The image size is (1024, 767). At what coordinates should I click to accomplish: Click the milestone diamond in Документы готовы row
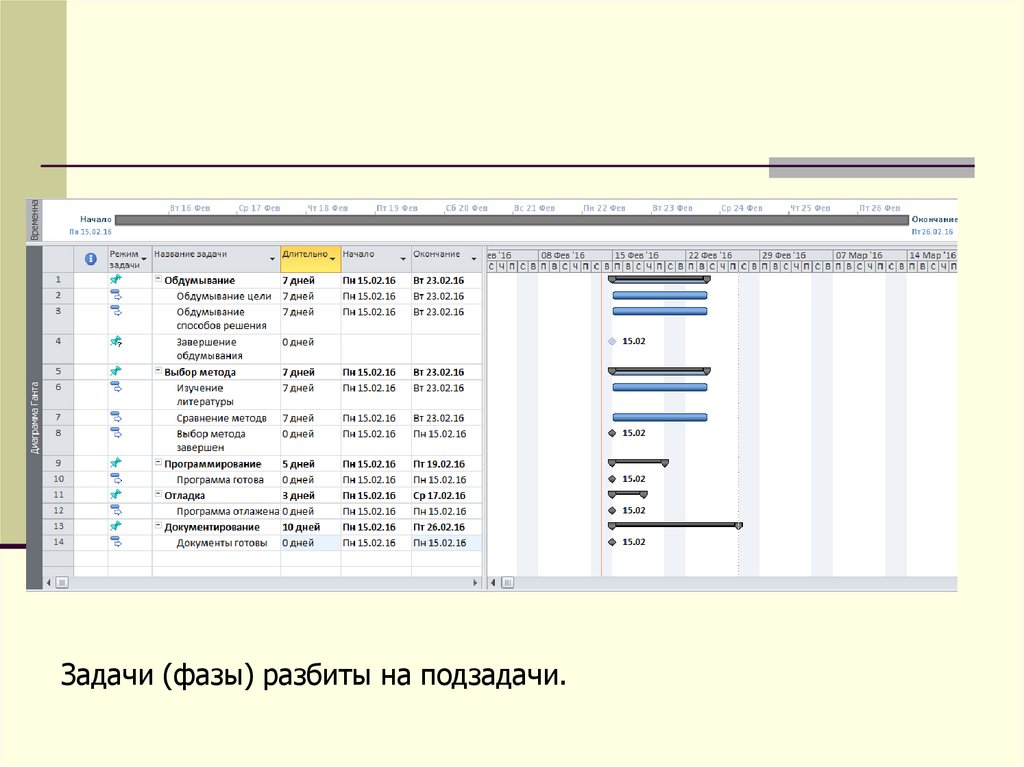pos(612,542)
